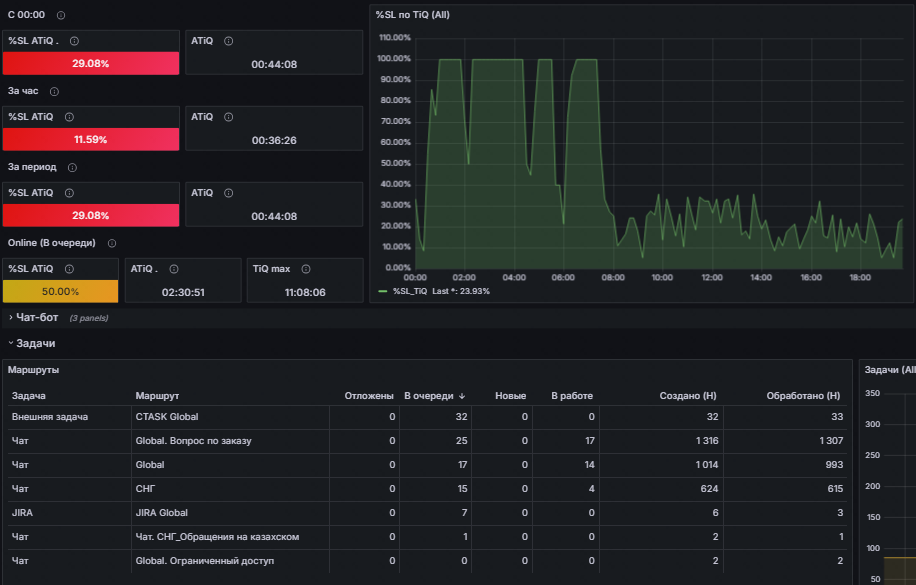Toggle %SL_TiQ series in chart legend
This screenshot has height=585, width=916.
410,291
